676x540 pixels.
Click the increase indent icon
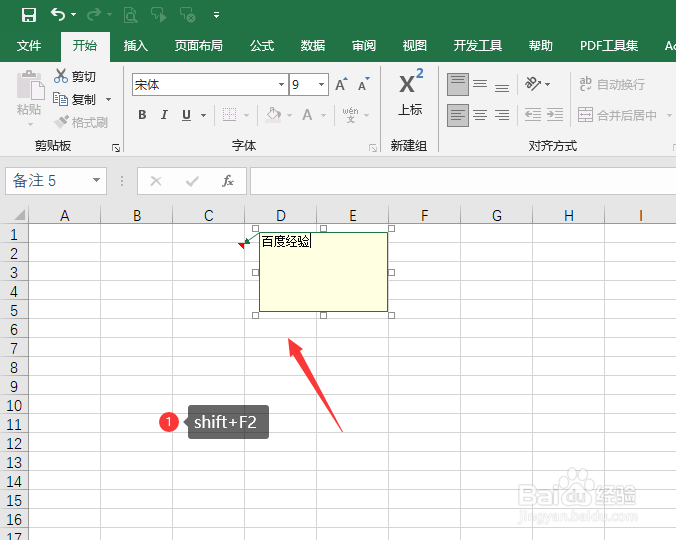[555, 115]
